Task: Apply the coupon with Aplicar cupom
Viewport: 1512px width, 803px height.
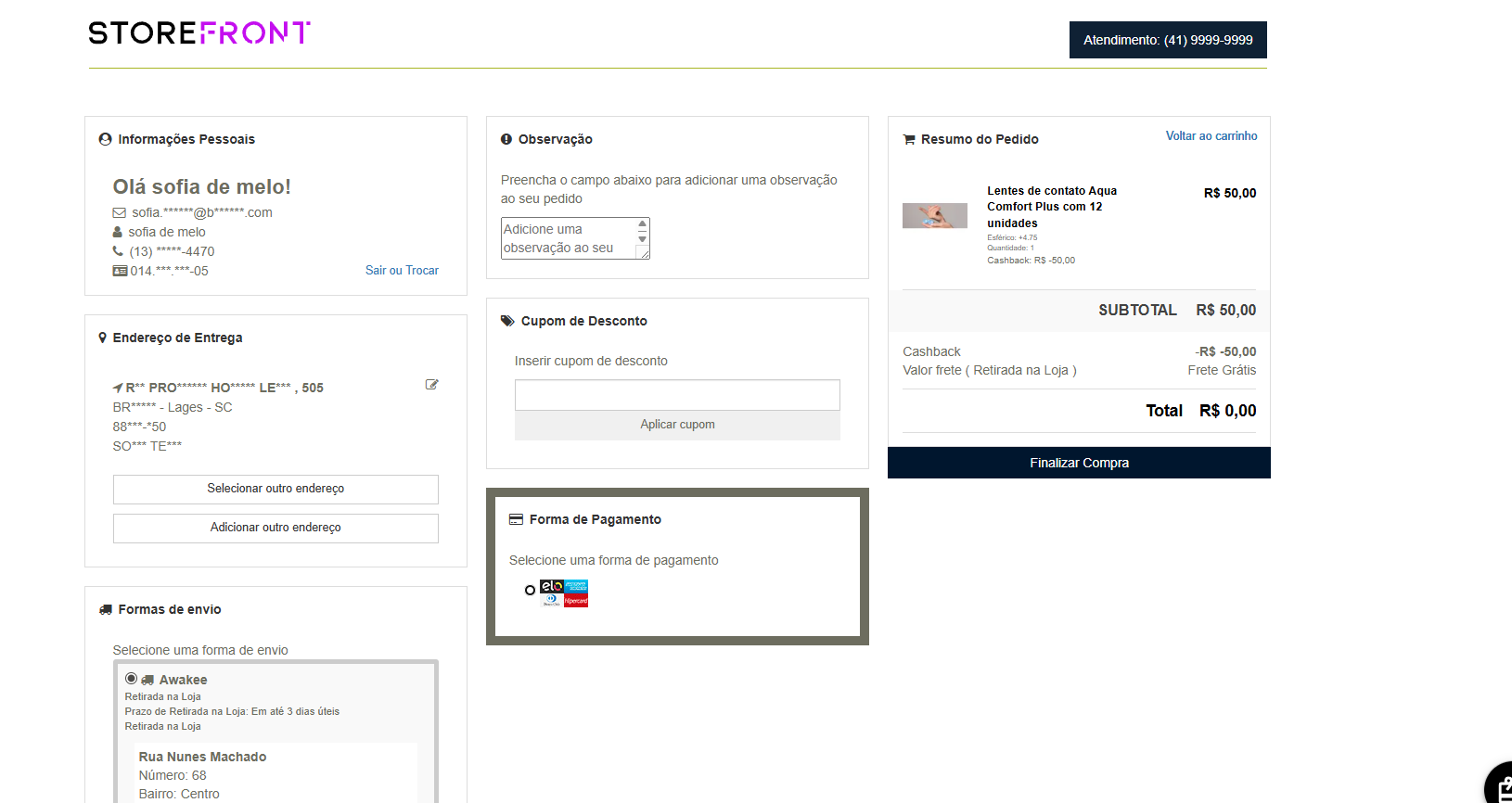Action: point(677,425)
